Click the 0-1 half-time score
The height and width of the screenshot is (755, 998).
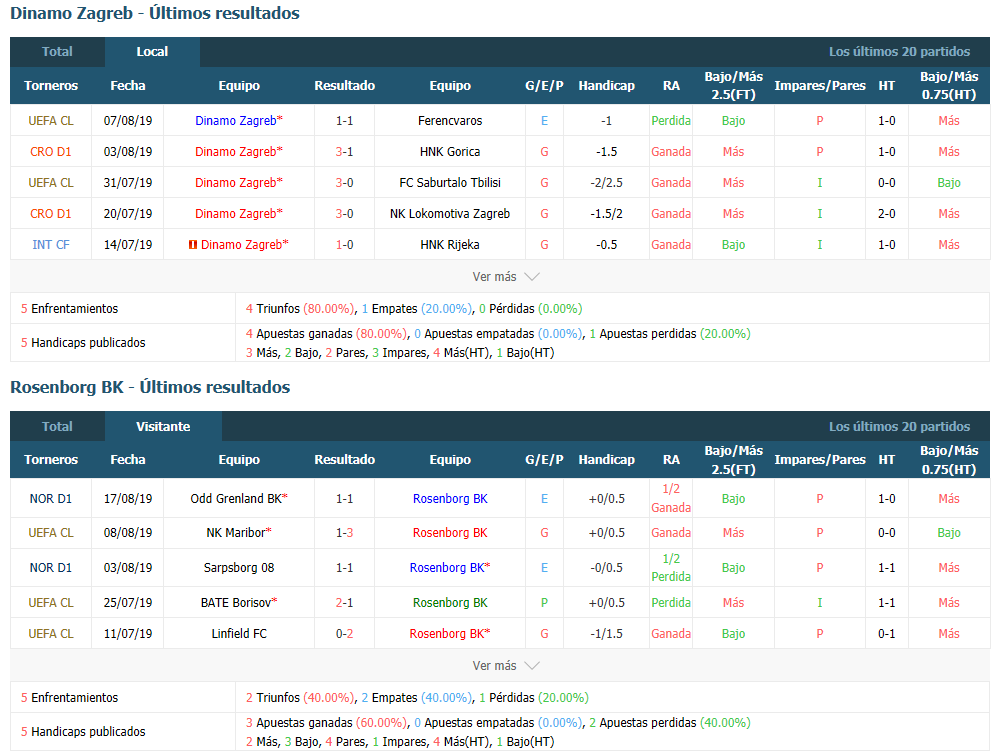point(887,634)
